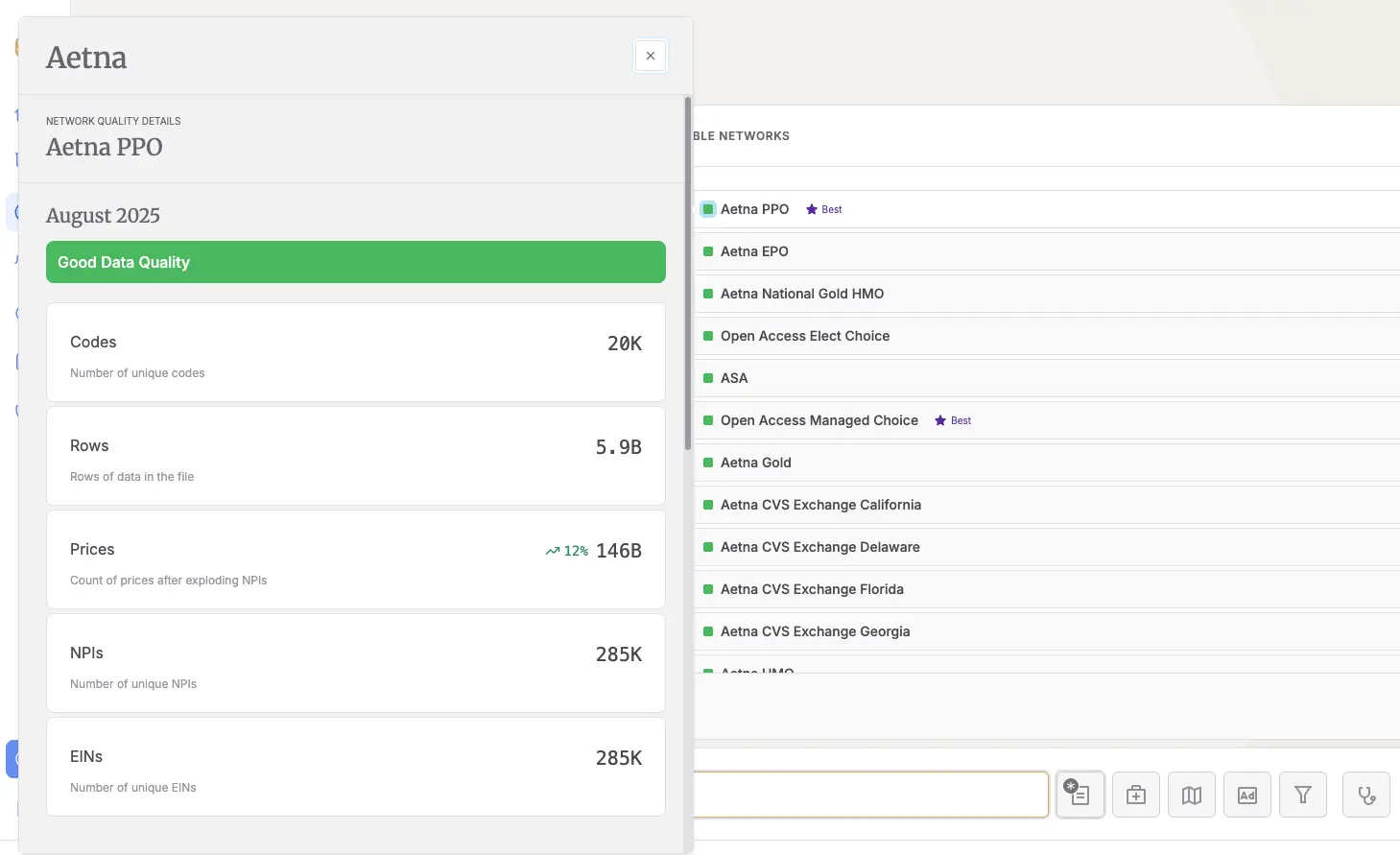Screen dimensions: 1400x855
Task: Select the Aetna Gold network row
Action: pos(1046,463)
